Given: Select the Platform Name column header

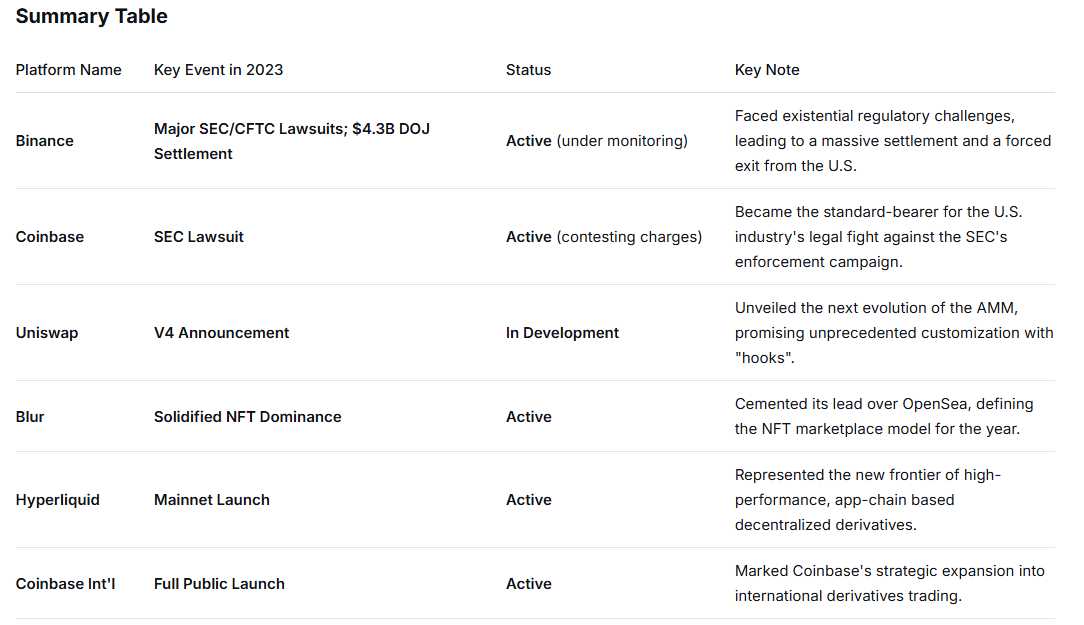Looking at the screenshot, I should point(68,70).
